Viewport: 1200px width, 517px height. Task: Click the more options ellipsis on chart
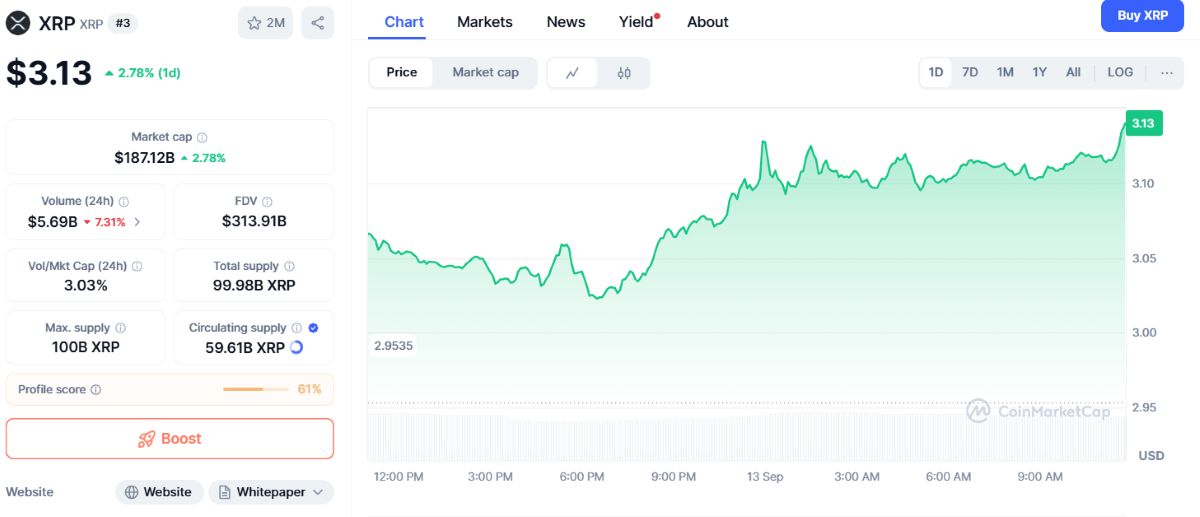point(1166,72)
